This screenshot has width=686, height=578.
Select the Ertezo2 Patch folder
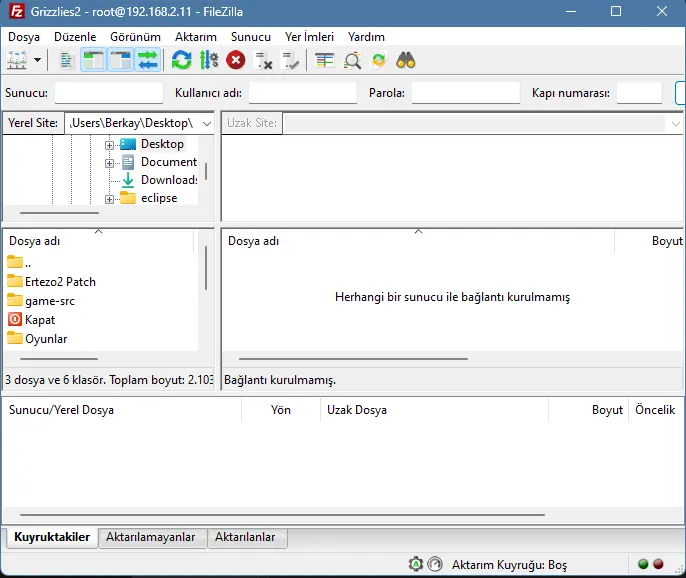click(x=60, y=282)
